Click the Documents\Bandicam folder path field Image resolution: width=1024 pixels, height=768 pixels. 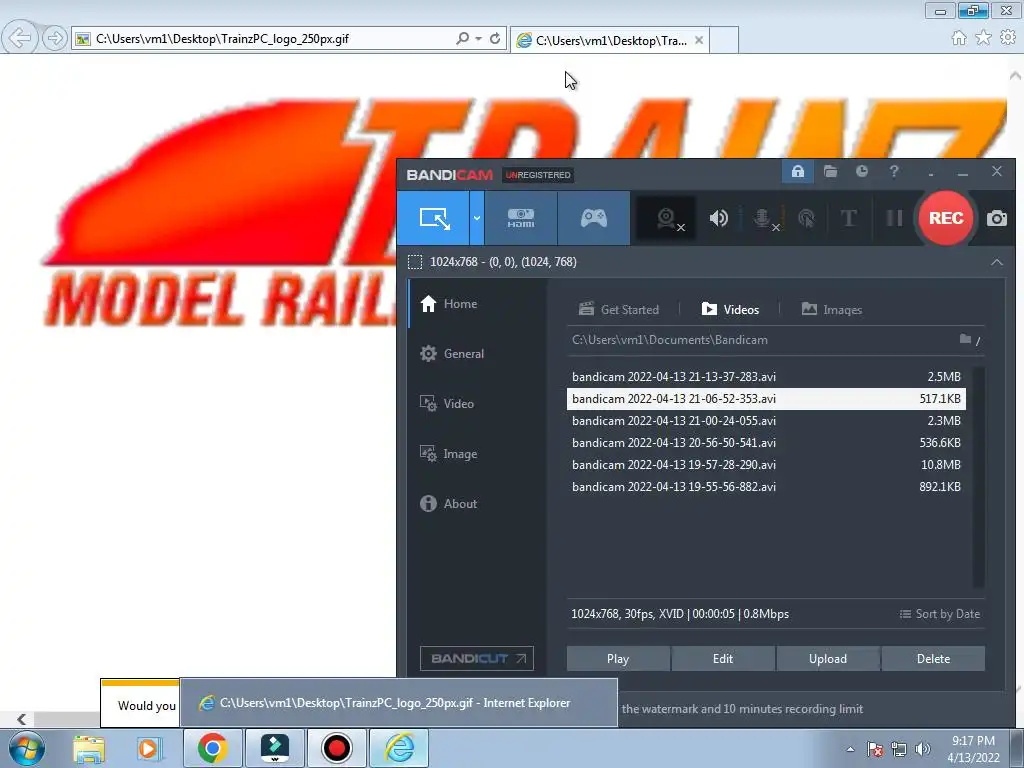(x=761, y=340)
